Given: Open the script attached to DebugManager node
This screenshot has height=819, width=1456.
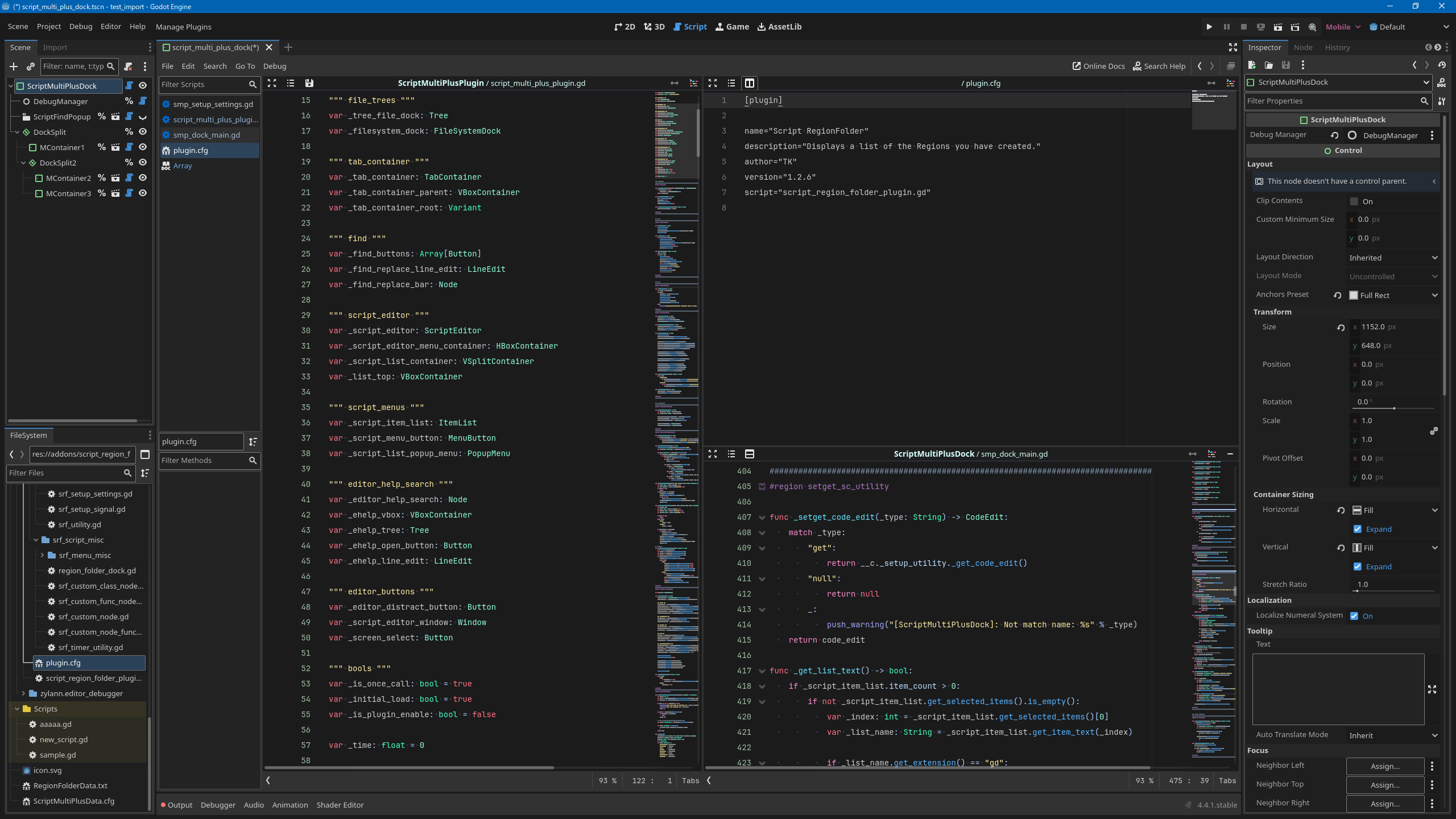Looking at the screenshot, I should click(x=143, y=101).
